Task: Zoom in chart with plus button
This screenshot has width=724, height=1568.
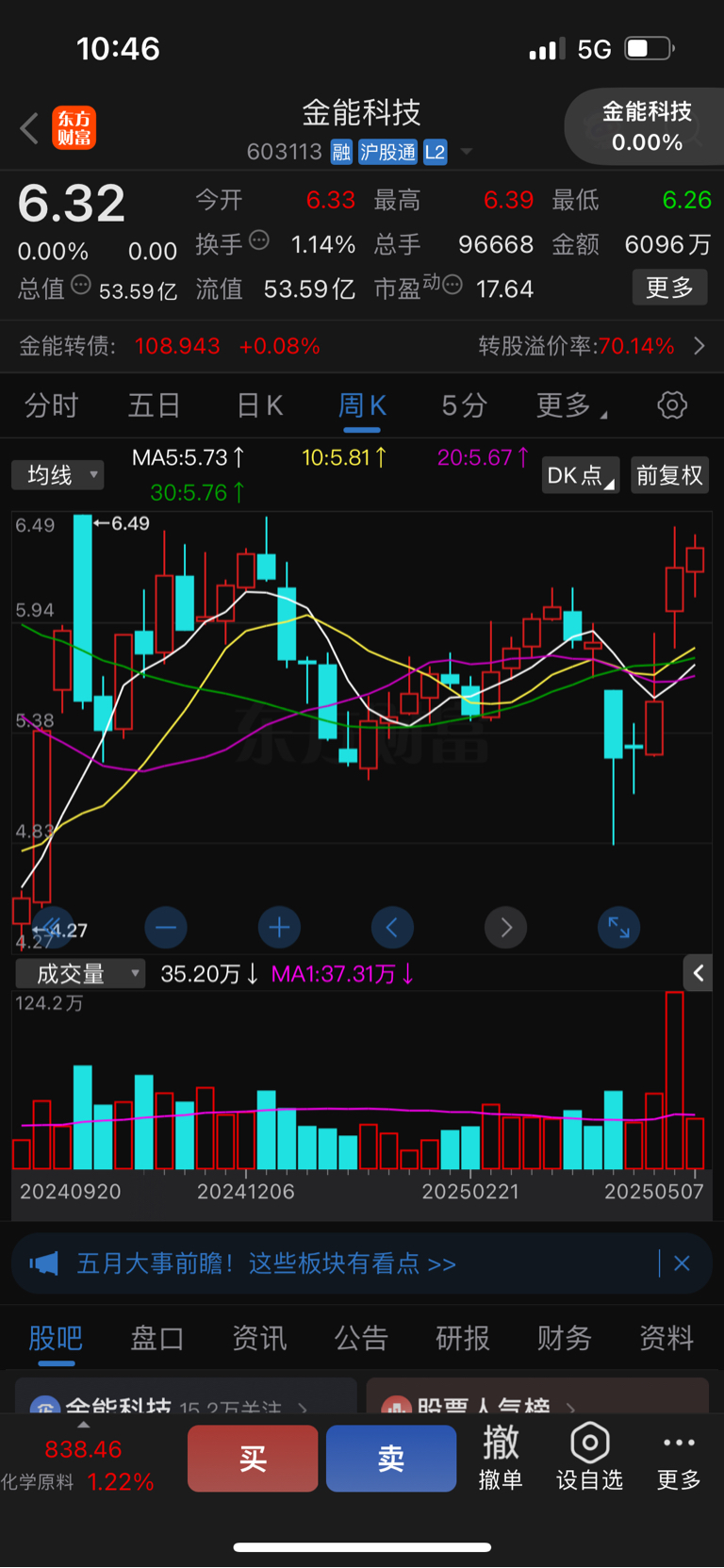Action: point(279,928)
